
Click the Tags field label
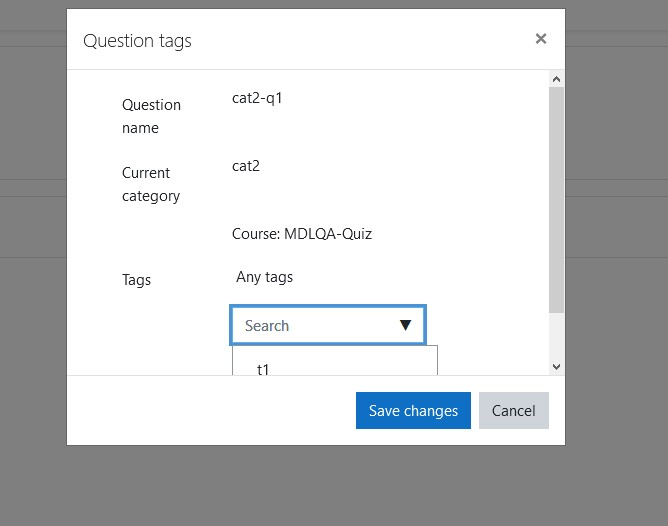pos(136,280)
